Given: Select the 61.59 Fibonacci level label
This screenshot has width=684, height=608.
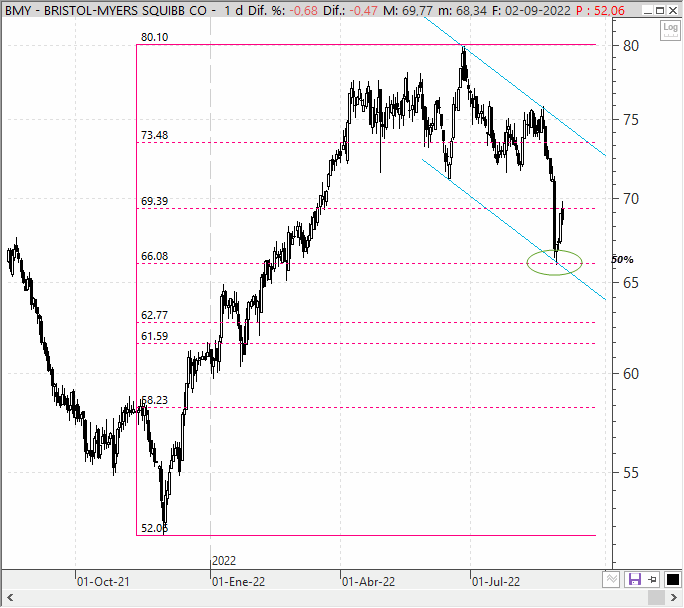Looking at the screenshot, I should (x=154, y=336).
